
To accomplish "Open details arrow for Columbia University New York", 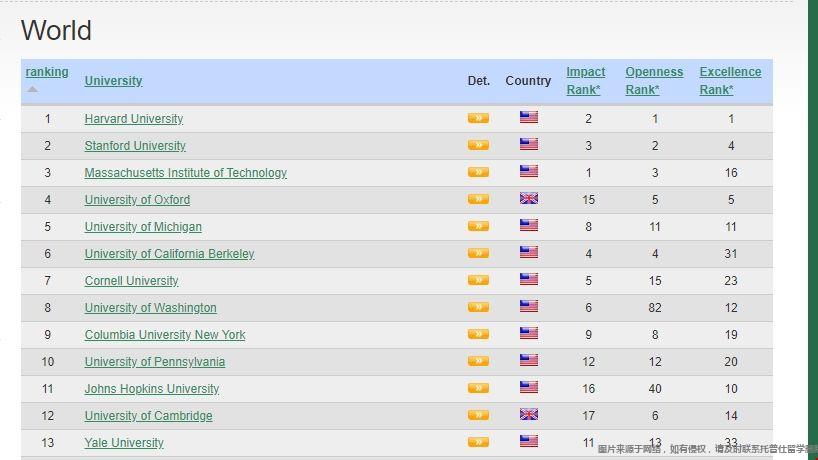I will pos(478,334).
